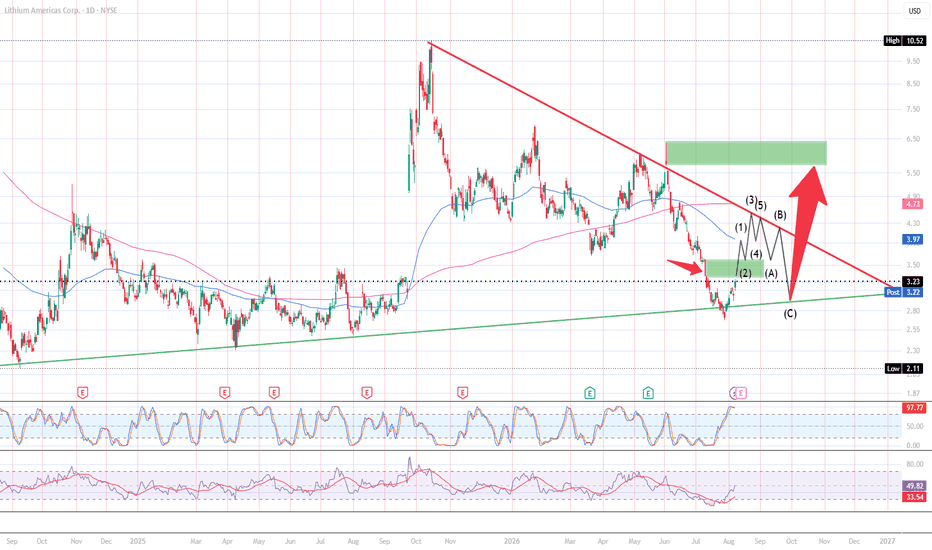Image resolution: width=932 pixels, height=550 pixels.
Task: Click the 5.50 level on the price scale
Action: point(913,173)
